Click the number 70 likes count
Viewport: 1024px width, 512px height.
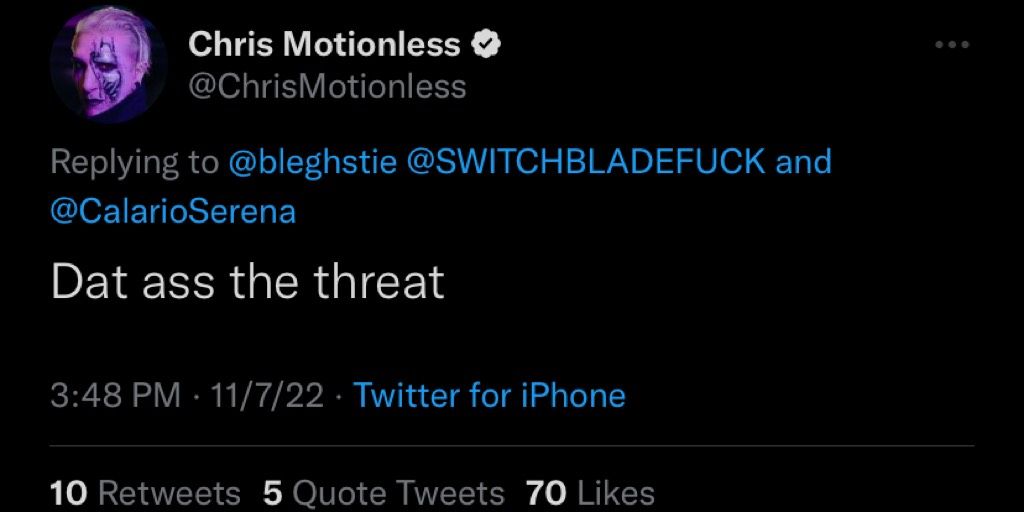coord(547,494)
